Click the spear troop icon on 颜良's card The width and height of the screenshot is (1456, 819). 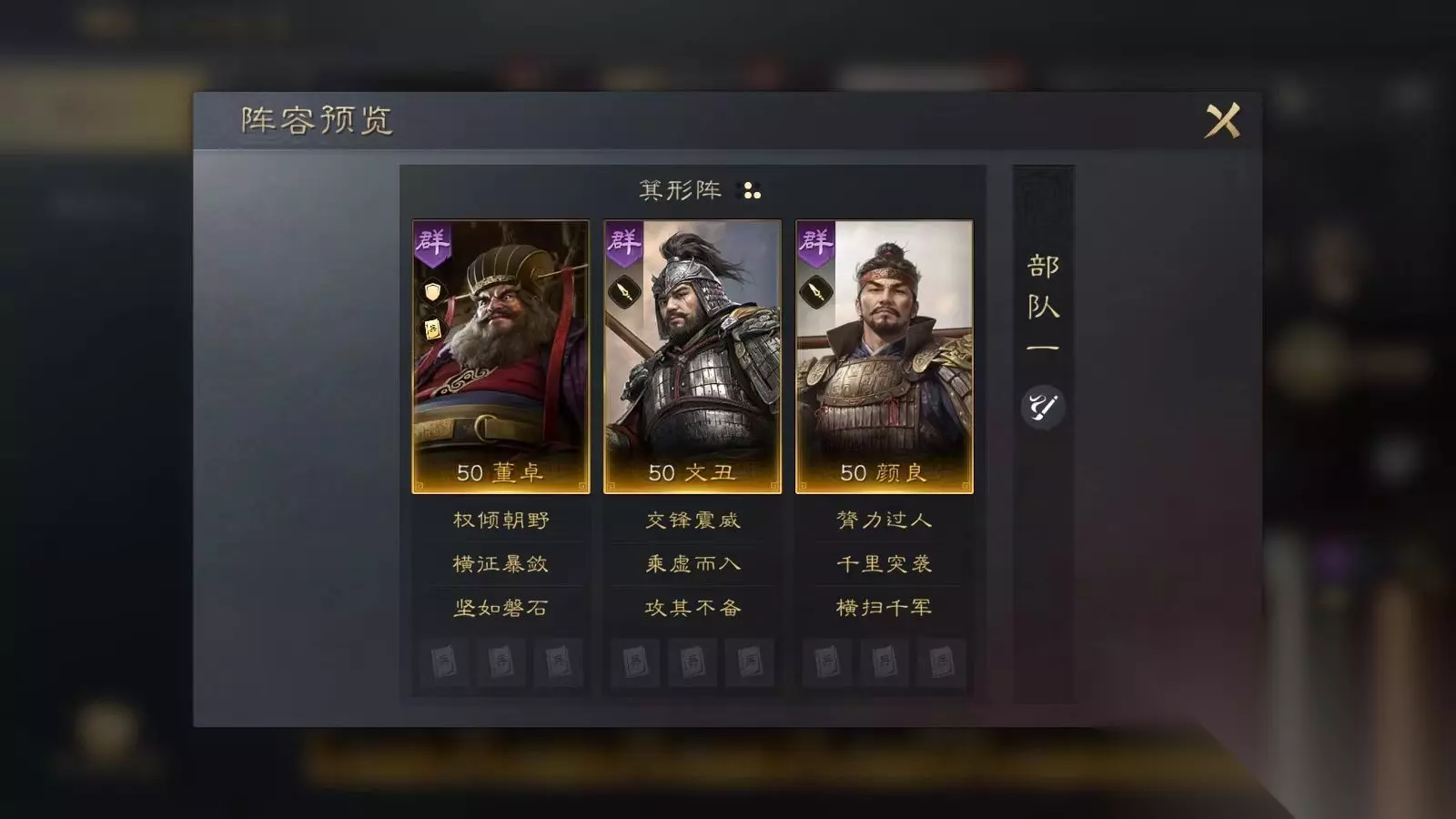tap(815, 292)
